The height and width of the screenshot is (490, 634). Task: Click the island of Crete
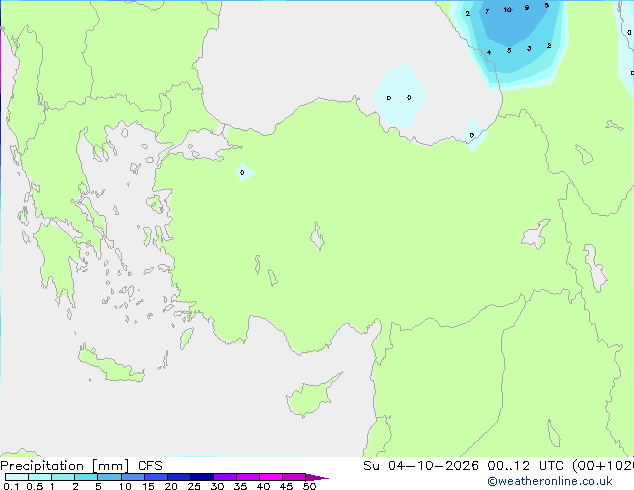111,365
